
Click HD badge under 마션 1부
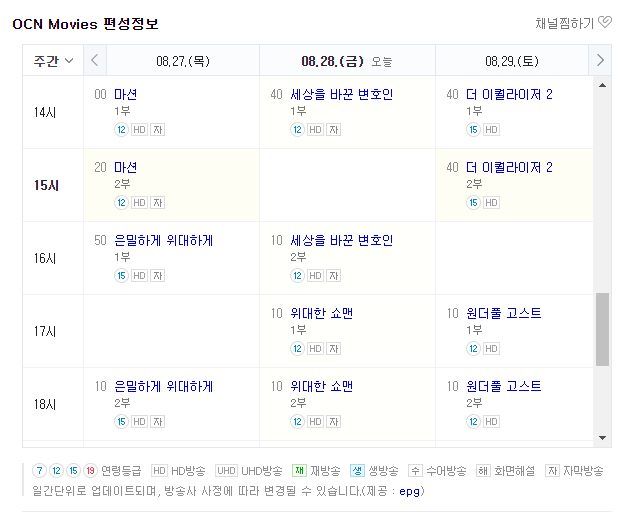click(x=139, y=130)
